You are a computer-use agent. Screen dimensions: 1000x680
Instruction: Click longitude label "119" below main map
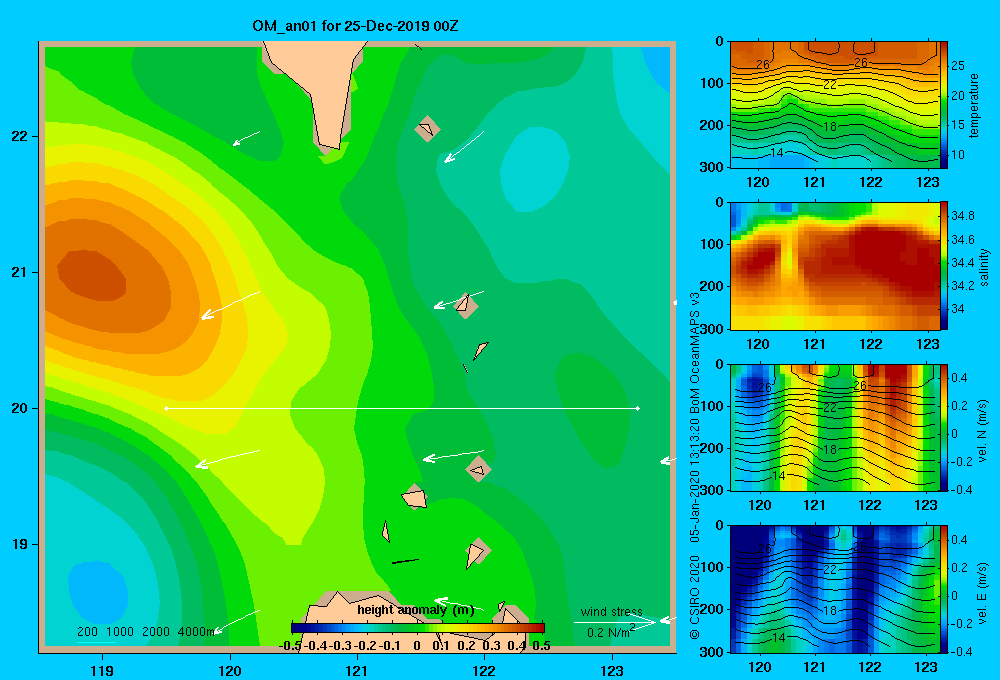click(102, 670)
